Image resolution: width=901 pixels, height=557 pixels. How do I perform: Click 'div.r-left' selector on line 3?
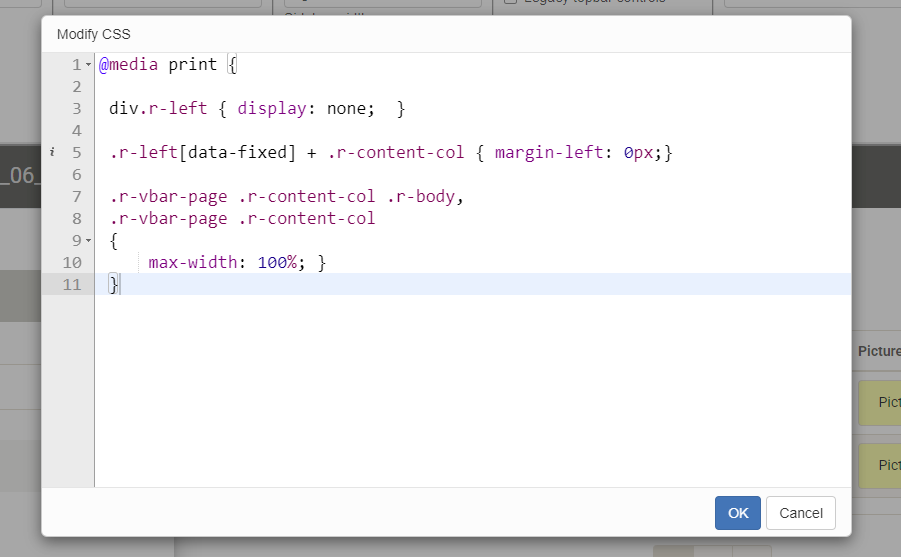[x=158, y=109]
